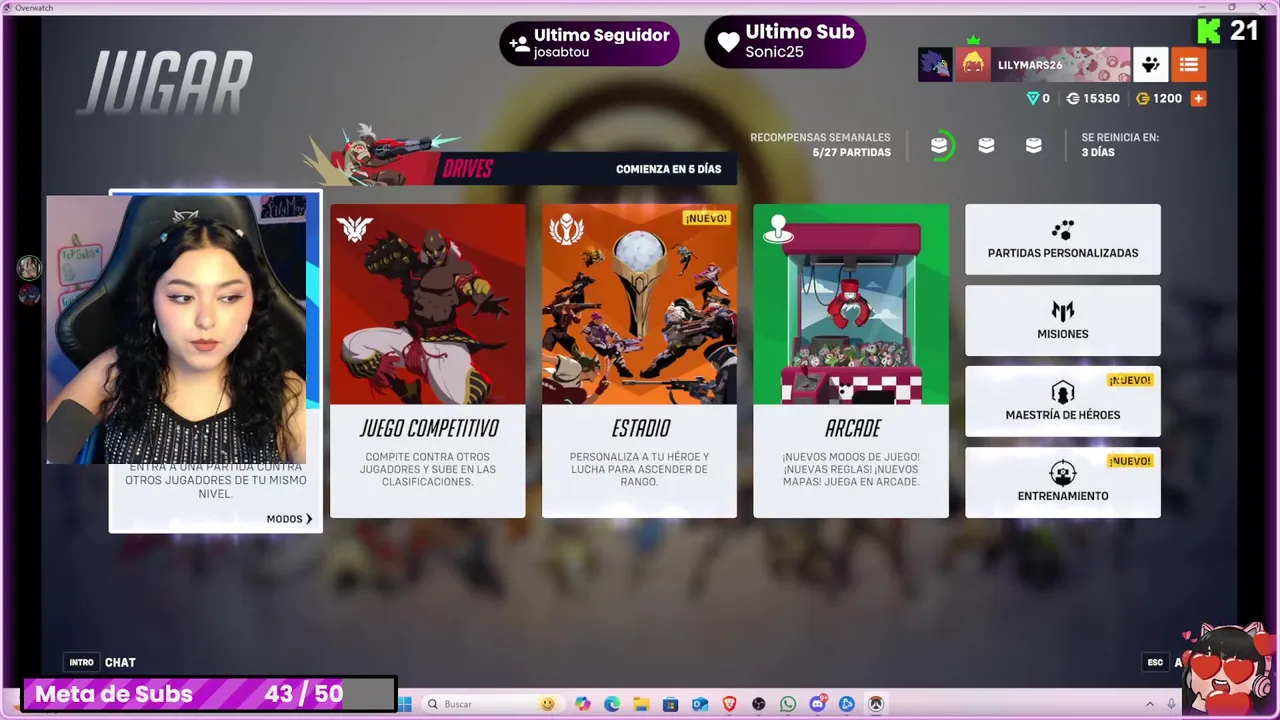Select the third weekly reward box icon
Image resolution: width=1280 pixels, height=720 pixels.
point(1034,146)
